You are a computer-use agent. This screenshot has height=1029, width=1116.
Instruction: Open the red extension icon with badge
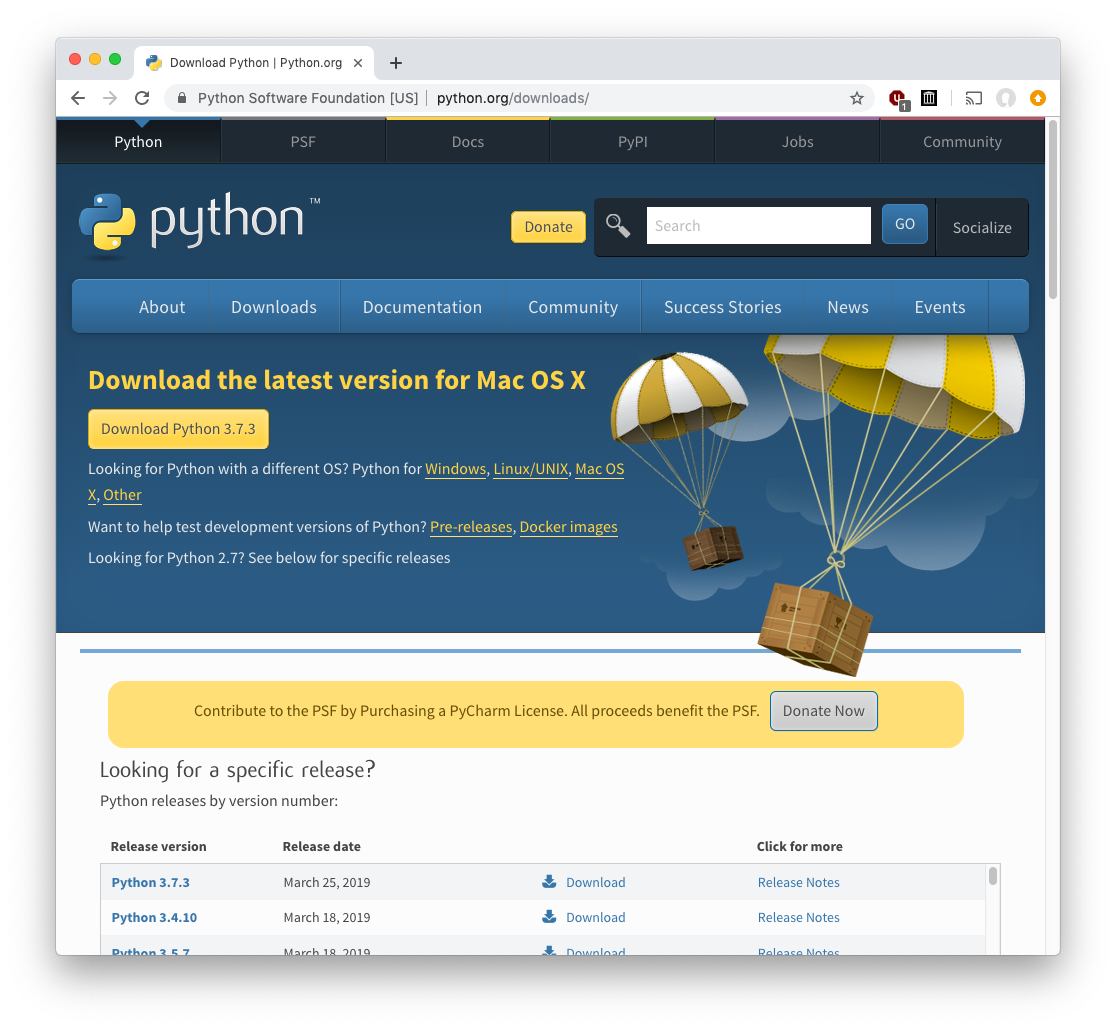(899, 100)
